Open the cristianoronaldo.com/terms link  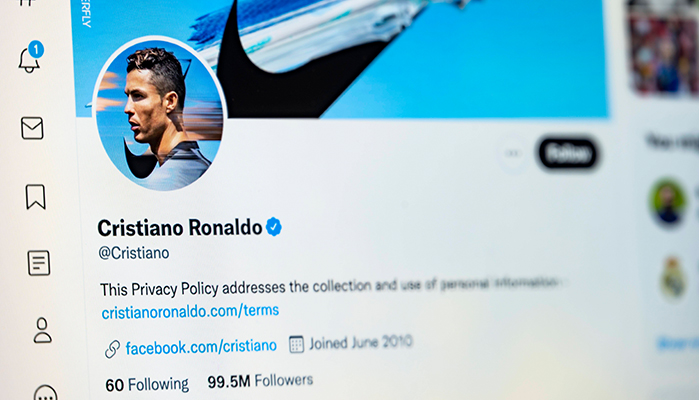190,311
